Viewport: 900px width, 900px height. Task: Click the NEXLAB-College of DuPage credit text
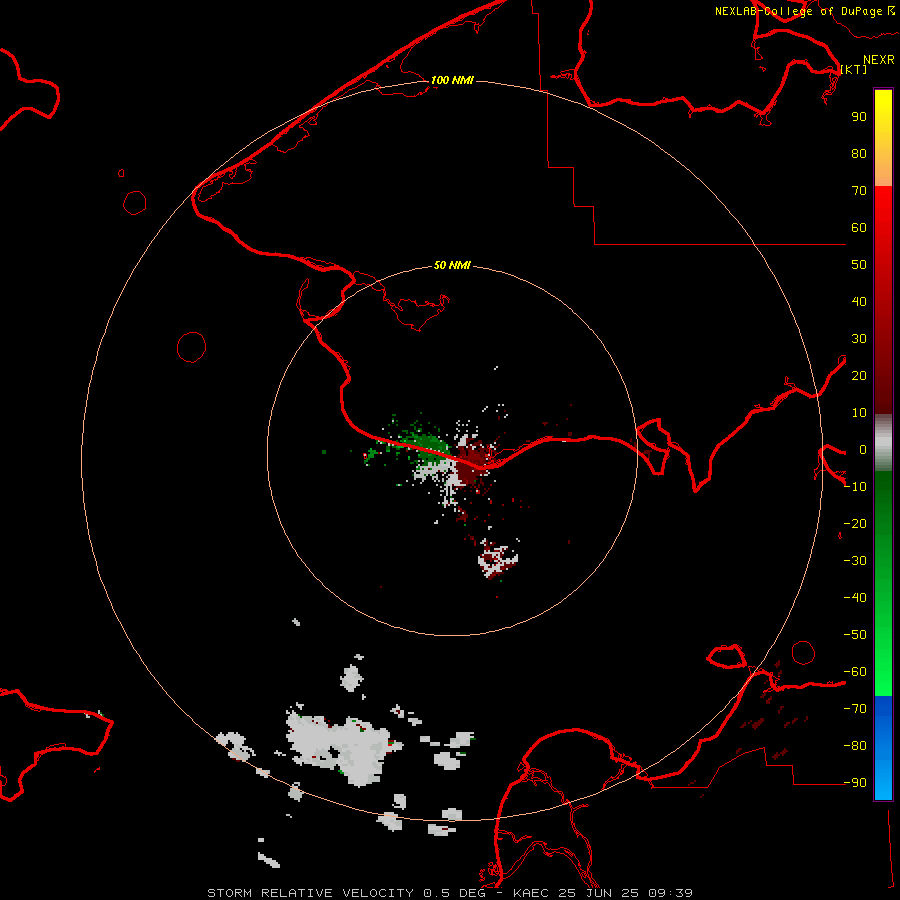pos(799,11)
